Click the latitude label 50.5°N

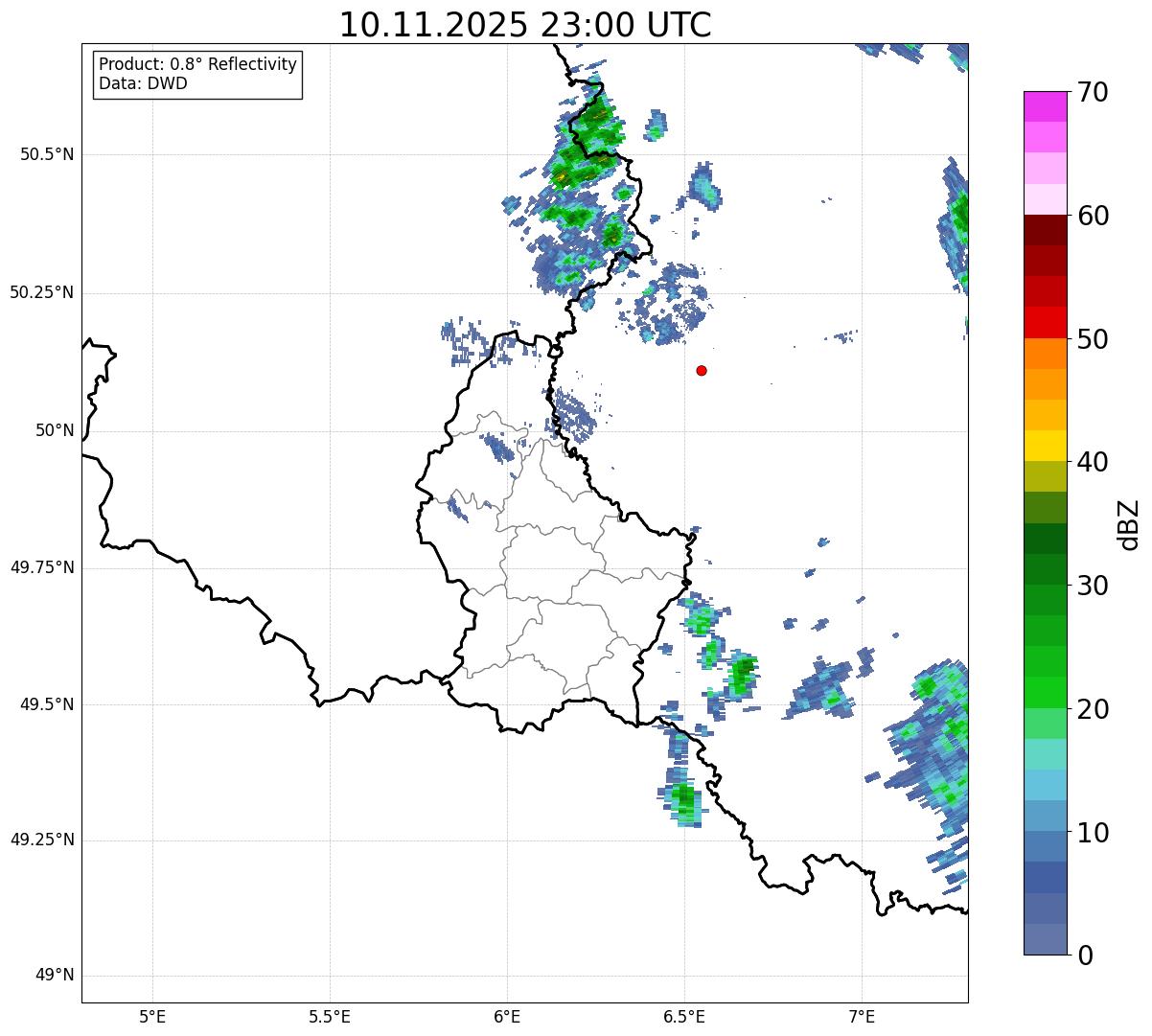pyautogui.click(x=47, y=154)
